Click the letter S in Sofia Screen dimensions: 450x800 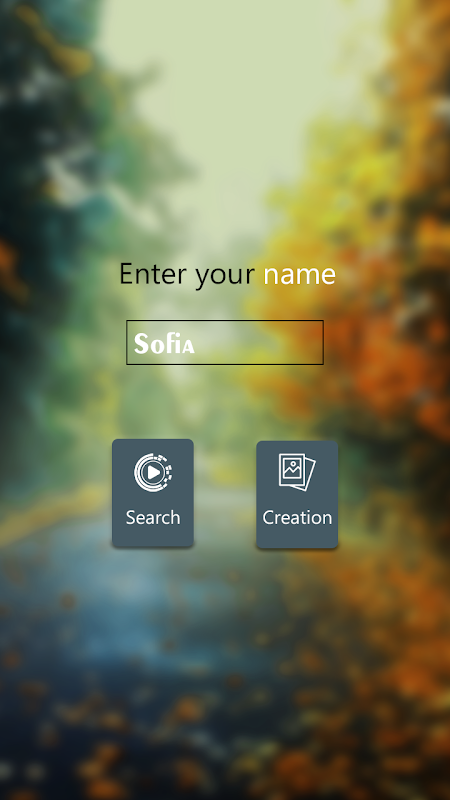point(141,343)
